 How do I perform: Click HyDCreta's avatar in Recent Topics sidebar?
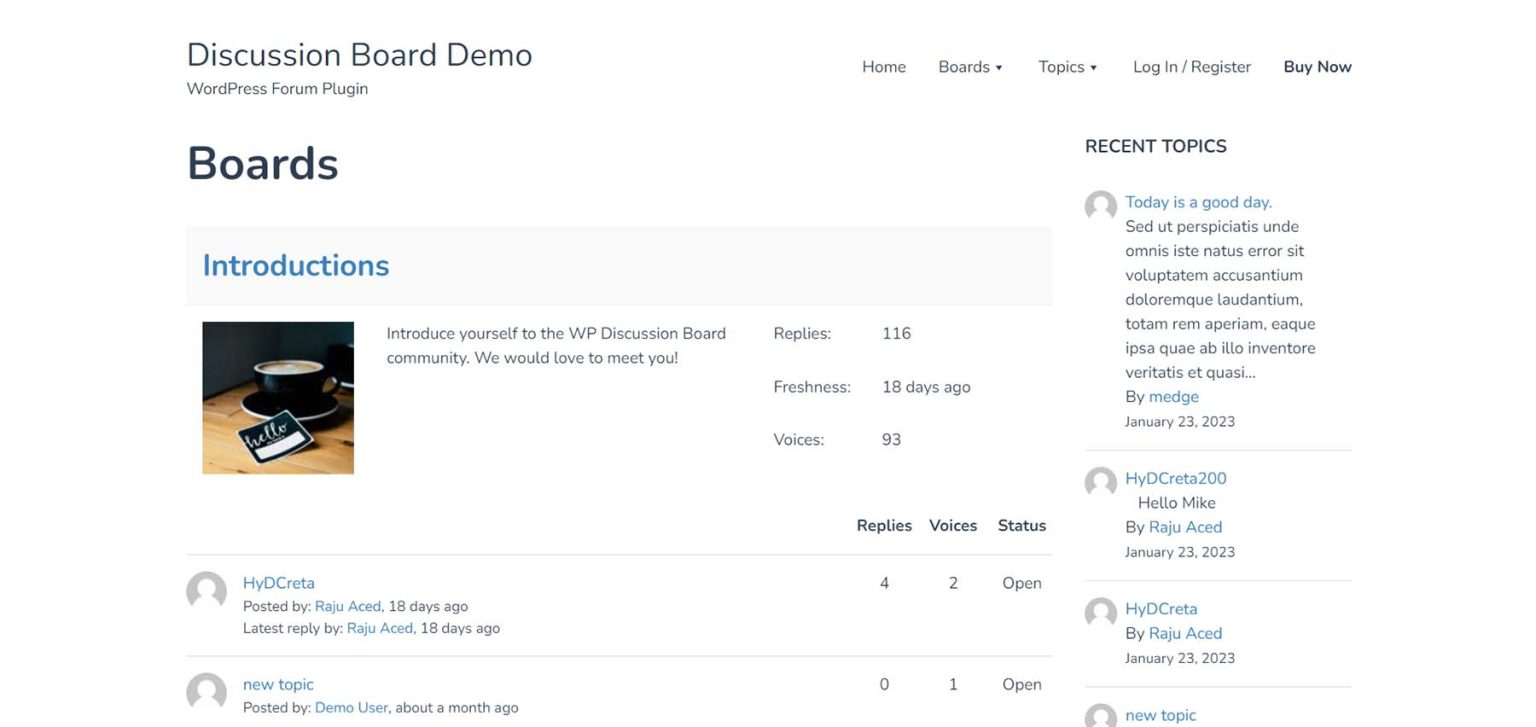[x=1100, y=613]
